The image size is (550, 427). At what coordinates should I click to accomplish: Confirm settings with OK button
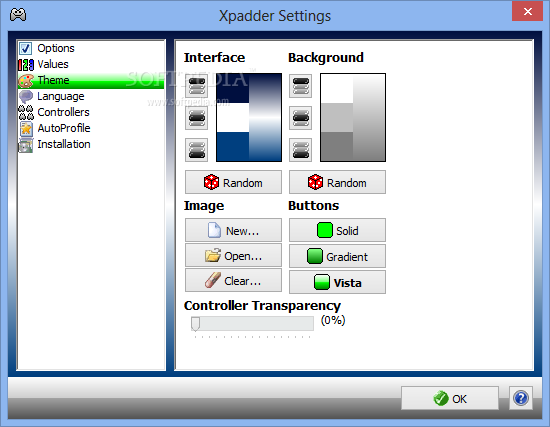point(450,398)
